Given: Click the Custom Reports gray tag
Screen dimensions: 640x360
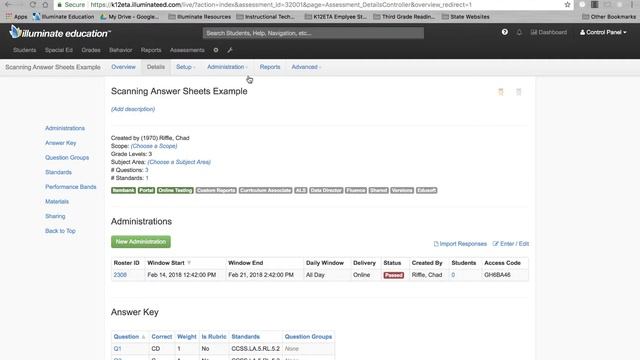Looking at the screenshot, I should (x=216, y=190).
